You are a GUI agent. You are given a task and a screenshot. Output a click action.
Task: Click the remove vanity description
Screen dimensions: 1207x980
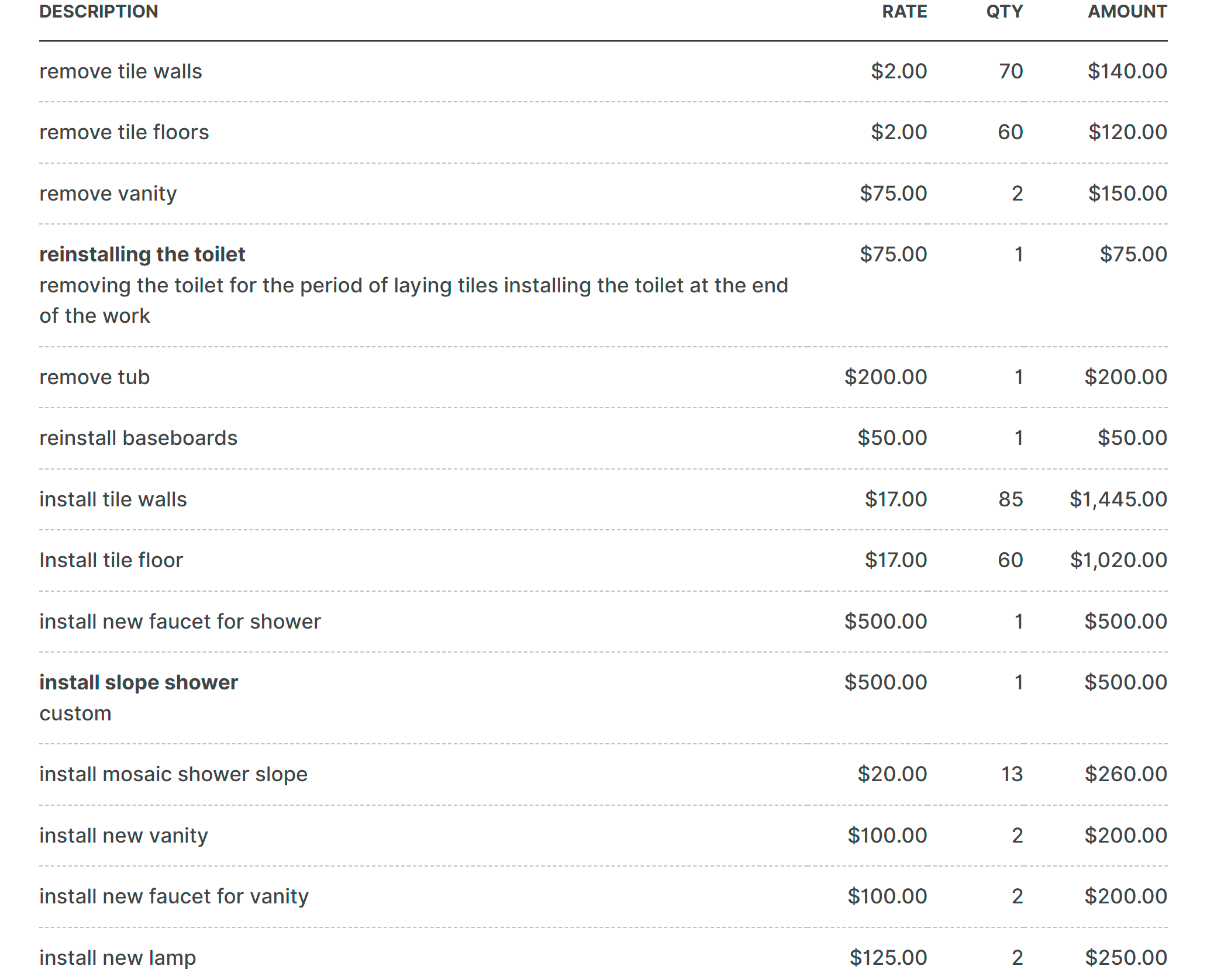[x=108, y=193]
